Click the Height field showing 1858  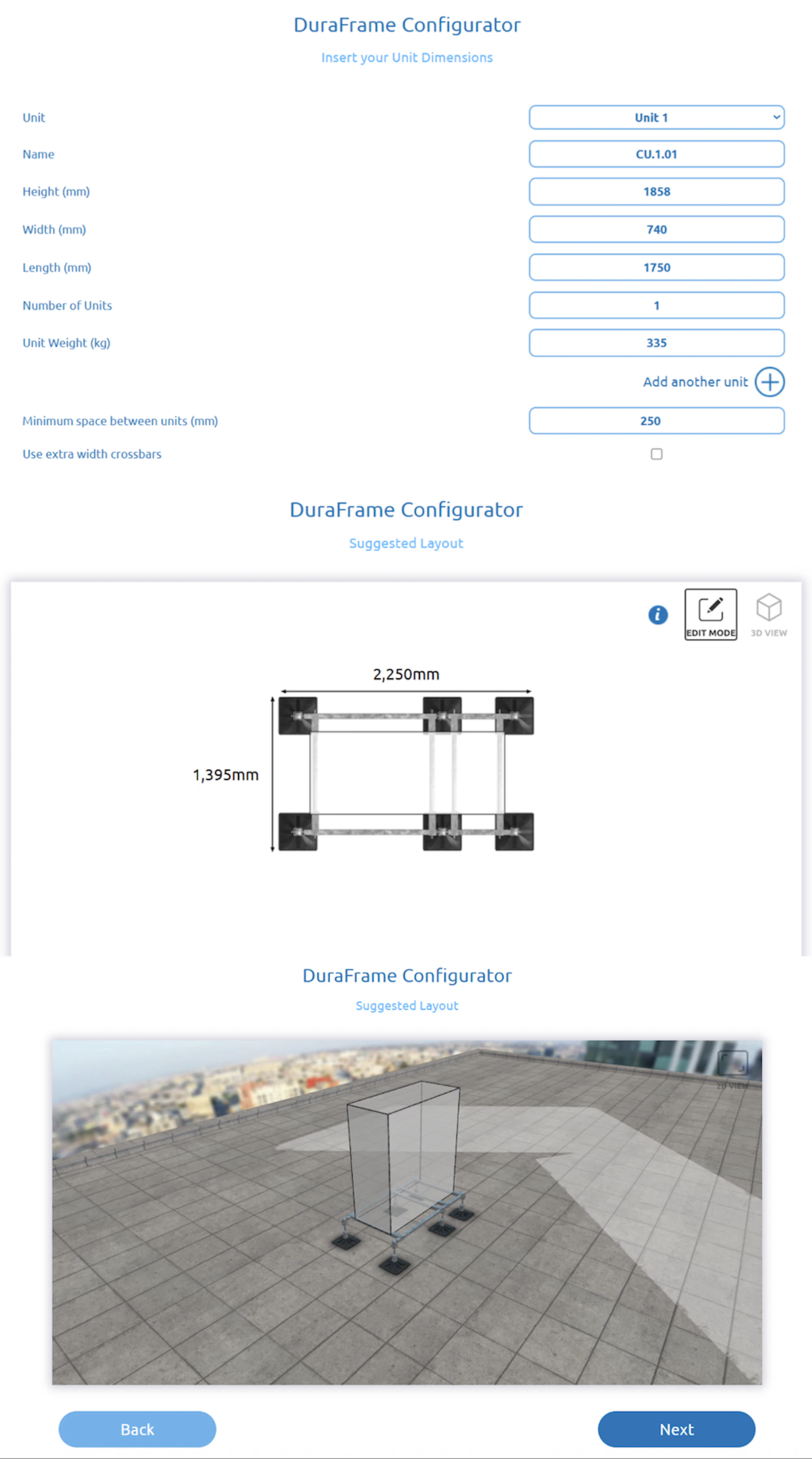[x=656, y=191]
